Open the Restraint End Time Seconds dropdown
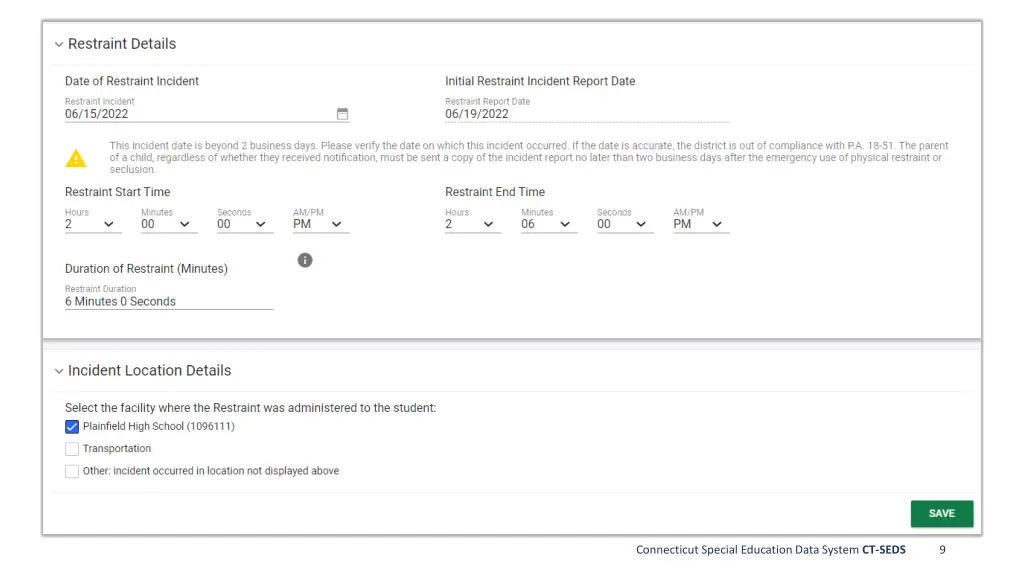Screen dimensions: 1024x576 point(625,224)
